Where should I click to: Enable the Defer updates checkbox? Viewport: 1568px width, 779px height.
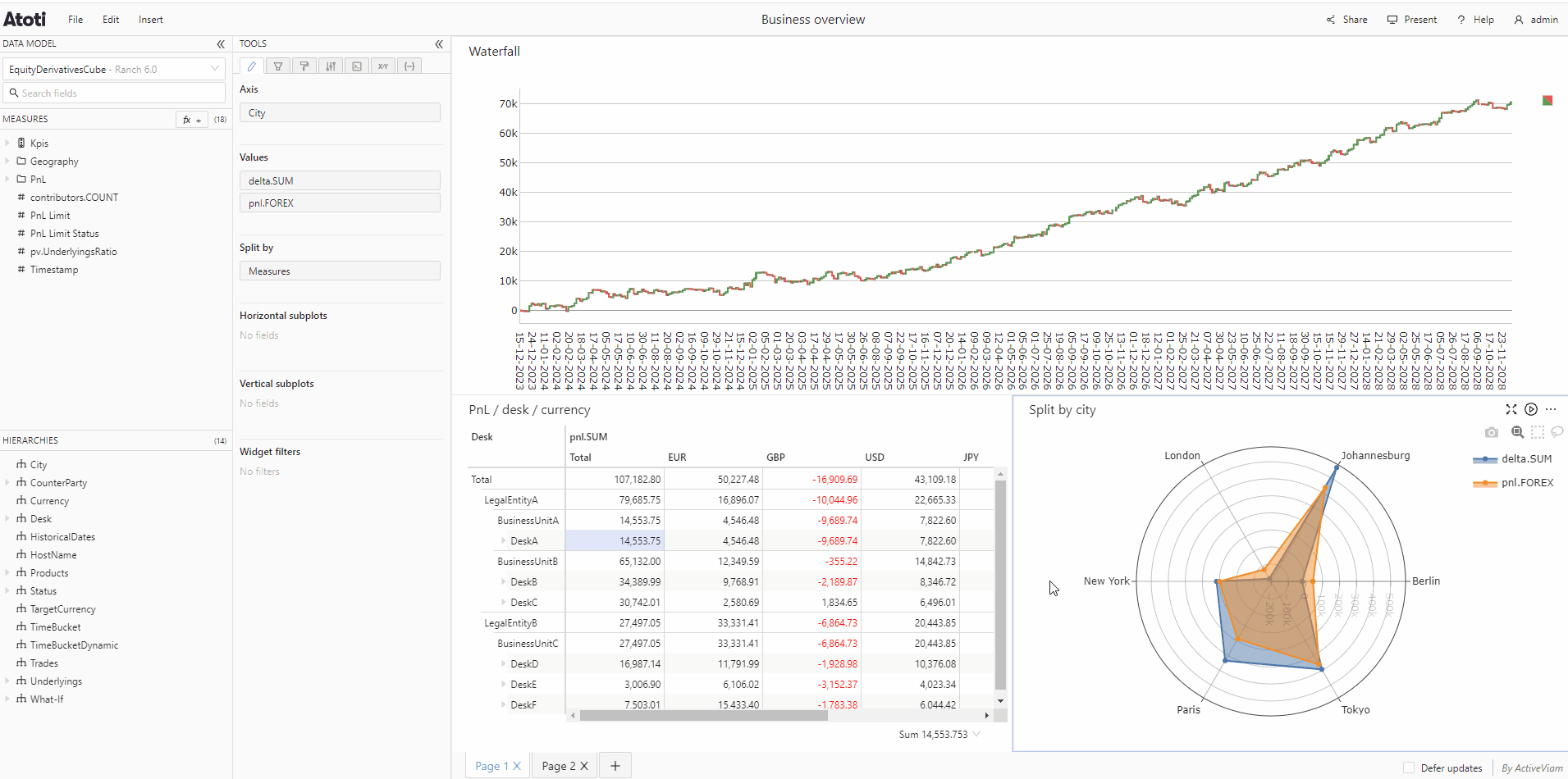point(1409,768)
